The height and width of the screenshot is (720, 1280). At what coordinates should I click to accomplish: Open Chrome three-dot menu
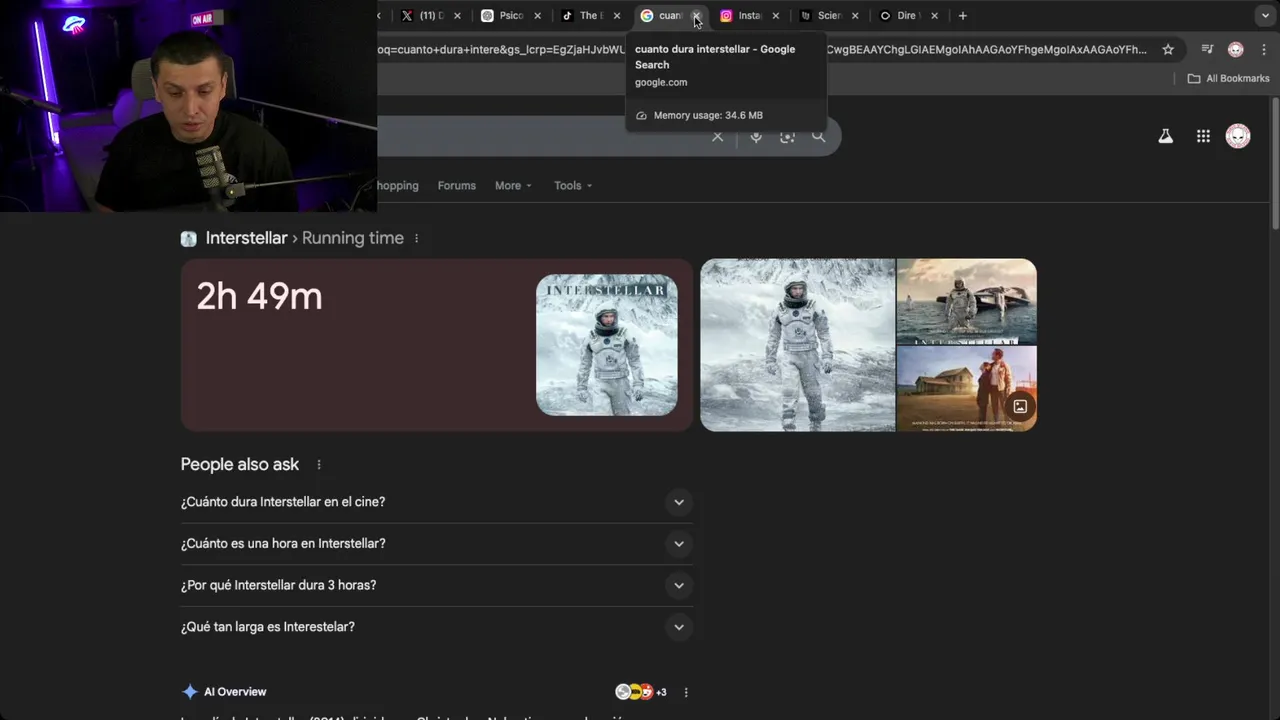click(1263, 49)
